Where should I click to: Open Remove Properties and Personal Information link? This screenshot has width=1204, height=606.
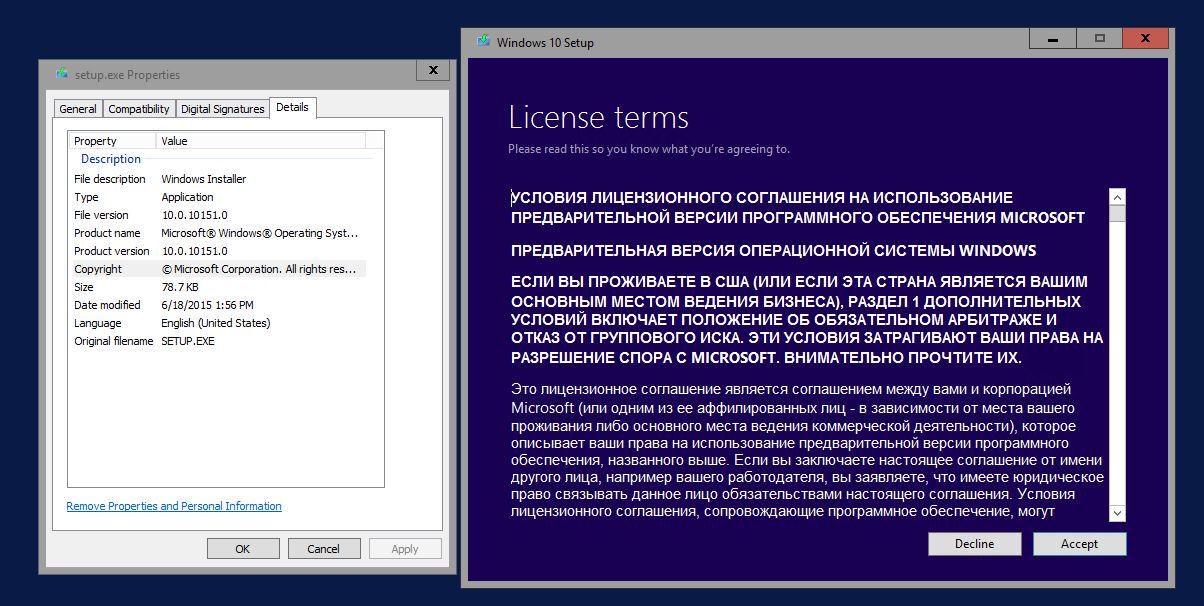click(174, 506)
